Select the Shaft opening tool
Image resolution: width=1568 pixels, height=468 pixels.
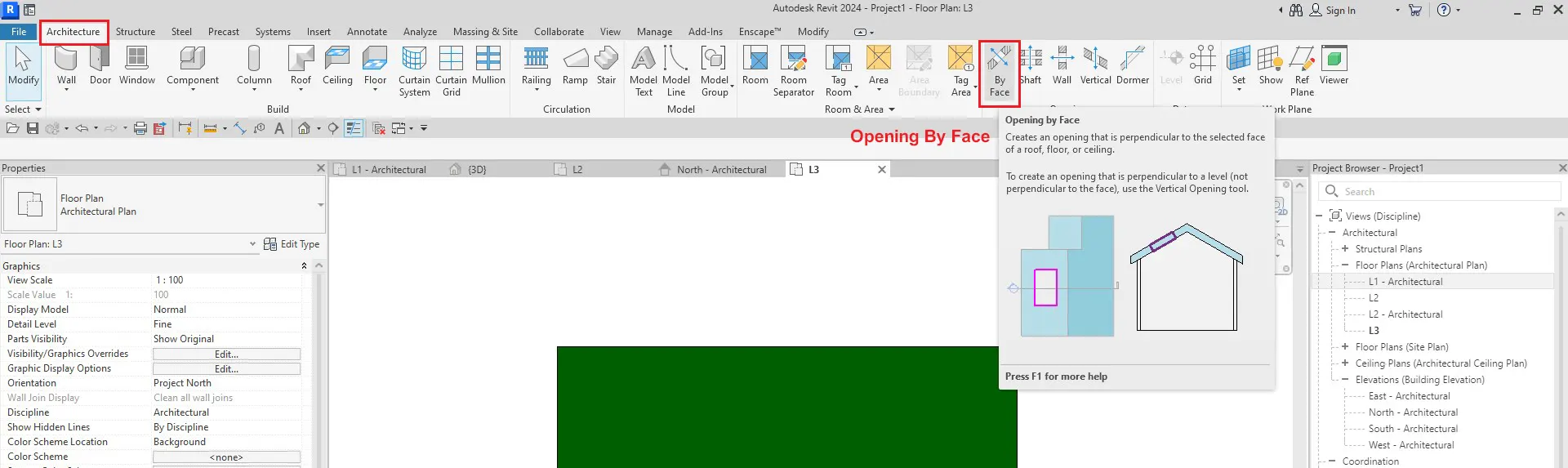[x=1031, y=65]
